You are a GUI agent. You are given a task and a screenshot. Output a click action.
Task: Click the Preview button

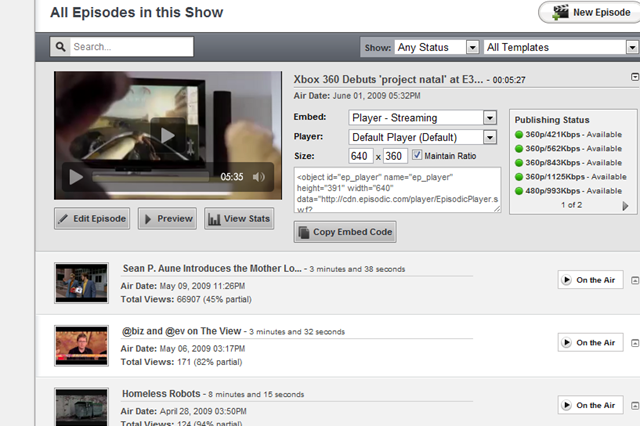click(x=167, y=219)
